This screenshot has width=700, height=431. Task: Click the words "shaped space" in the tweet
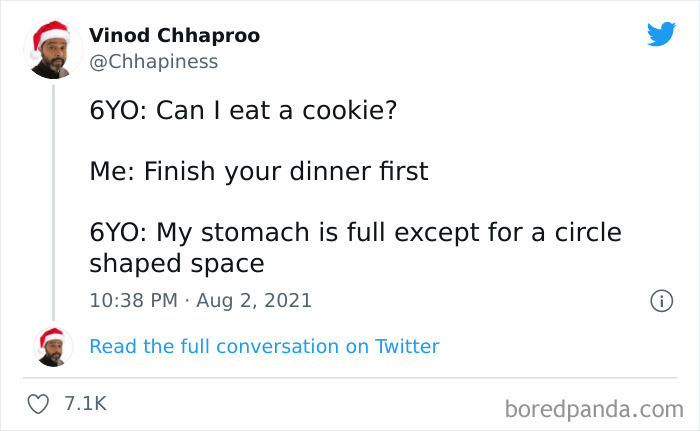(x=177, y=263)
